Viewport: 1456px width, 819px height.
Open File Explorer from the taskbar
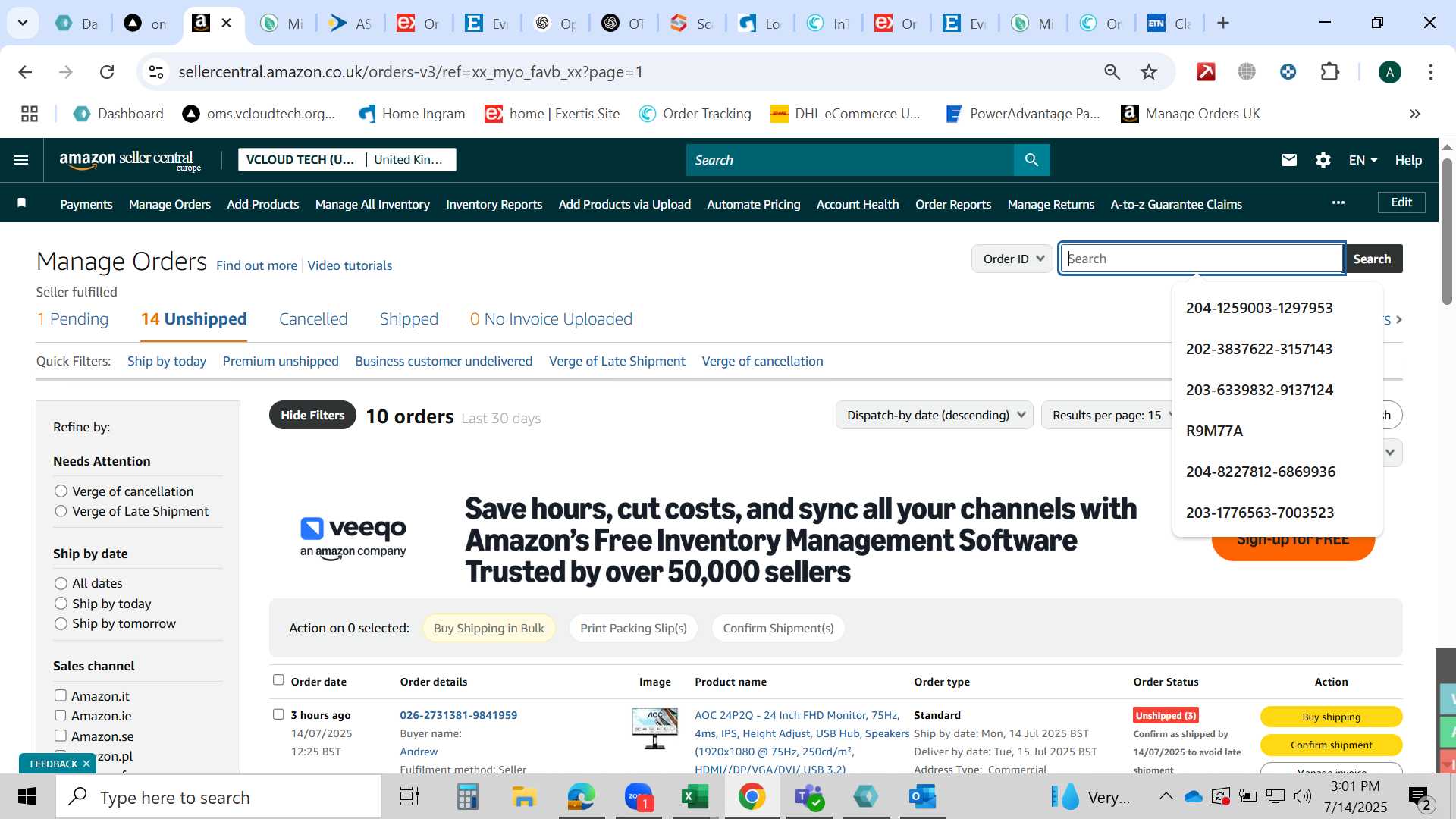tap(523, 797)
